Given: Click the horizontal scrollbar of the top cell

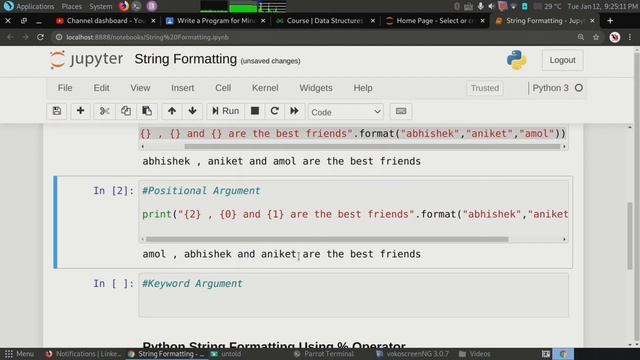Looking at the screenshot, I should tap(372, 147).
